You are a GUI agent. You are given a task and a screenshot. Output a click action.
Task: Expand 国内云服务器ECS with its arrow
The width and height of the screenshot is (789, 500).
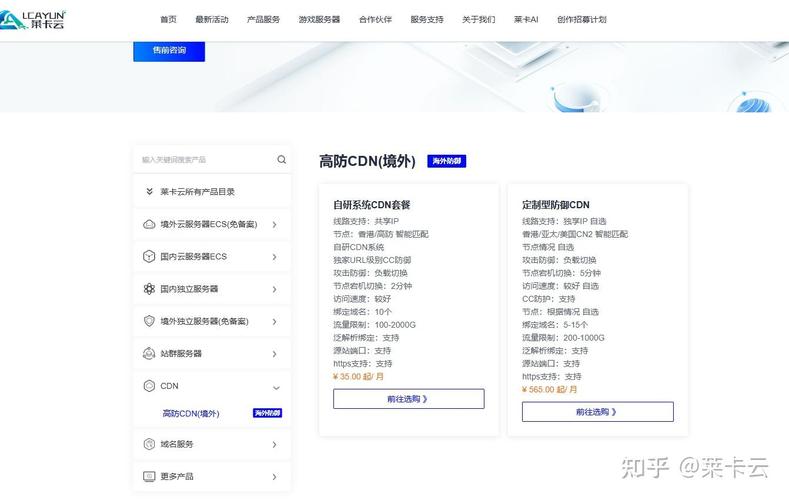[275, 257]
